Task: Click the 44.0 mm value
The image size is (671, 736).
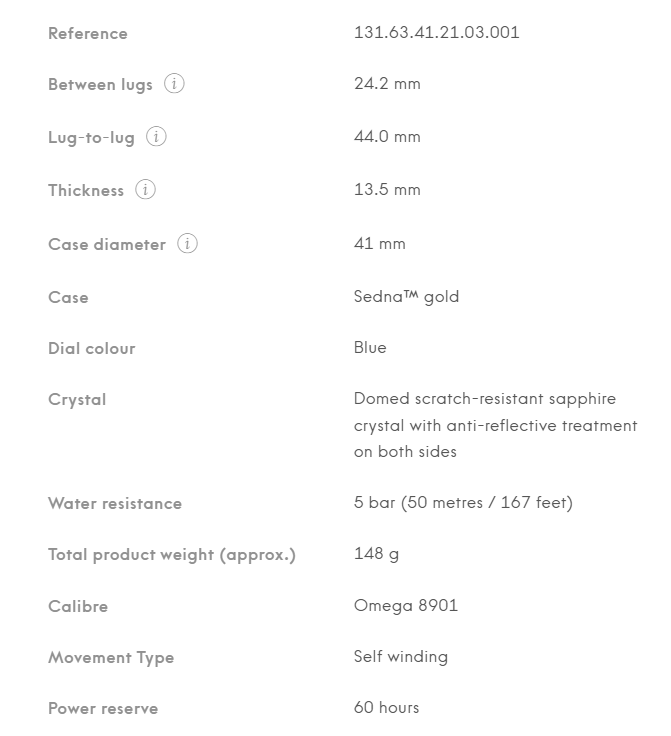Action: (x=387, y=137)
